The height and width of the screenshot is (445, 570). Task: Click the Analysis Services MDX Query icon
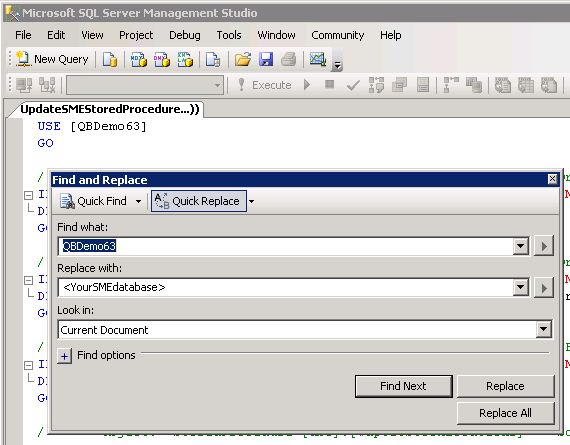click(139, 59)
